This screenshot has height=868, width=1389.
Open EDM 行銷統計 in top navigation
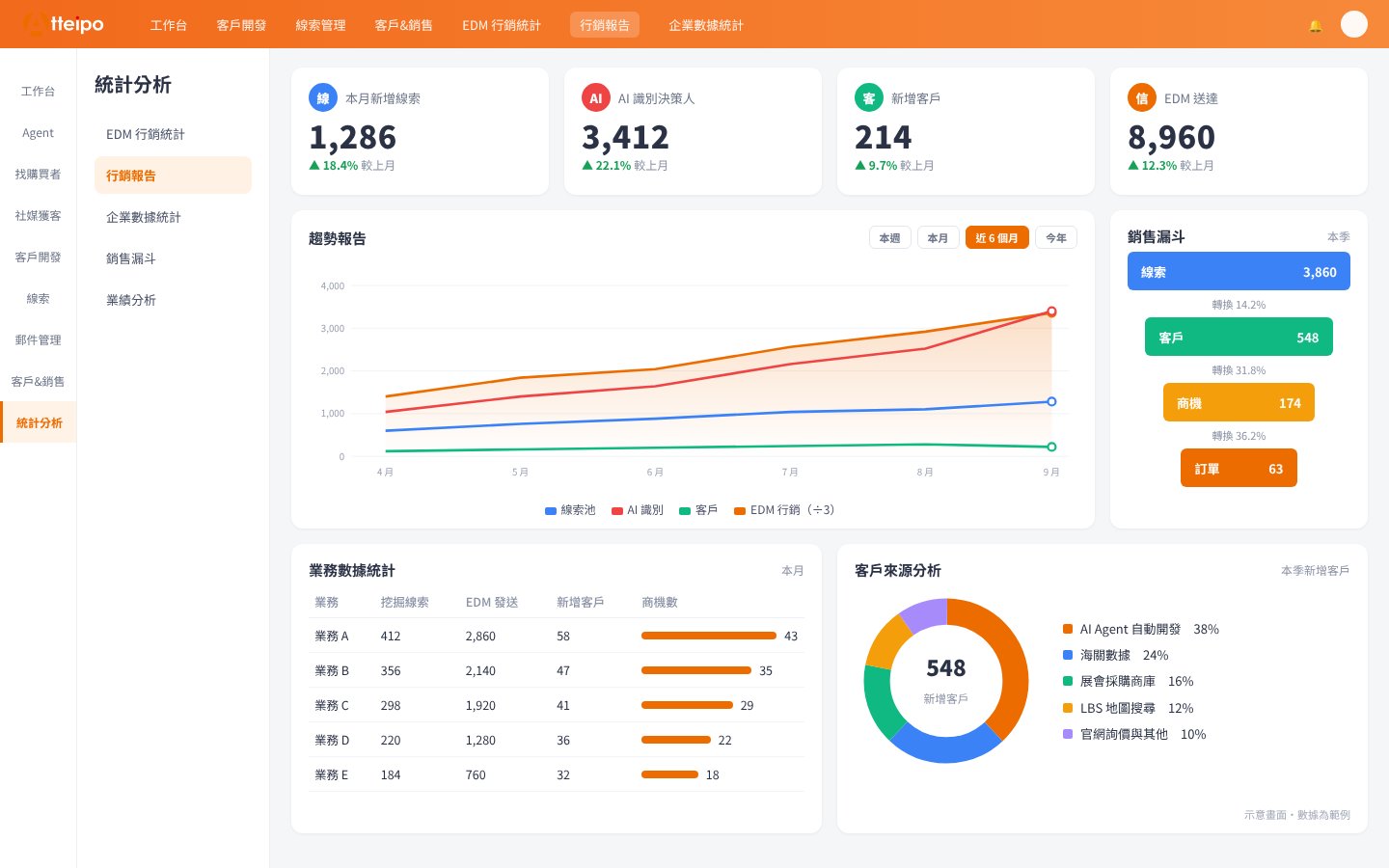(502, 25)
